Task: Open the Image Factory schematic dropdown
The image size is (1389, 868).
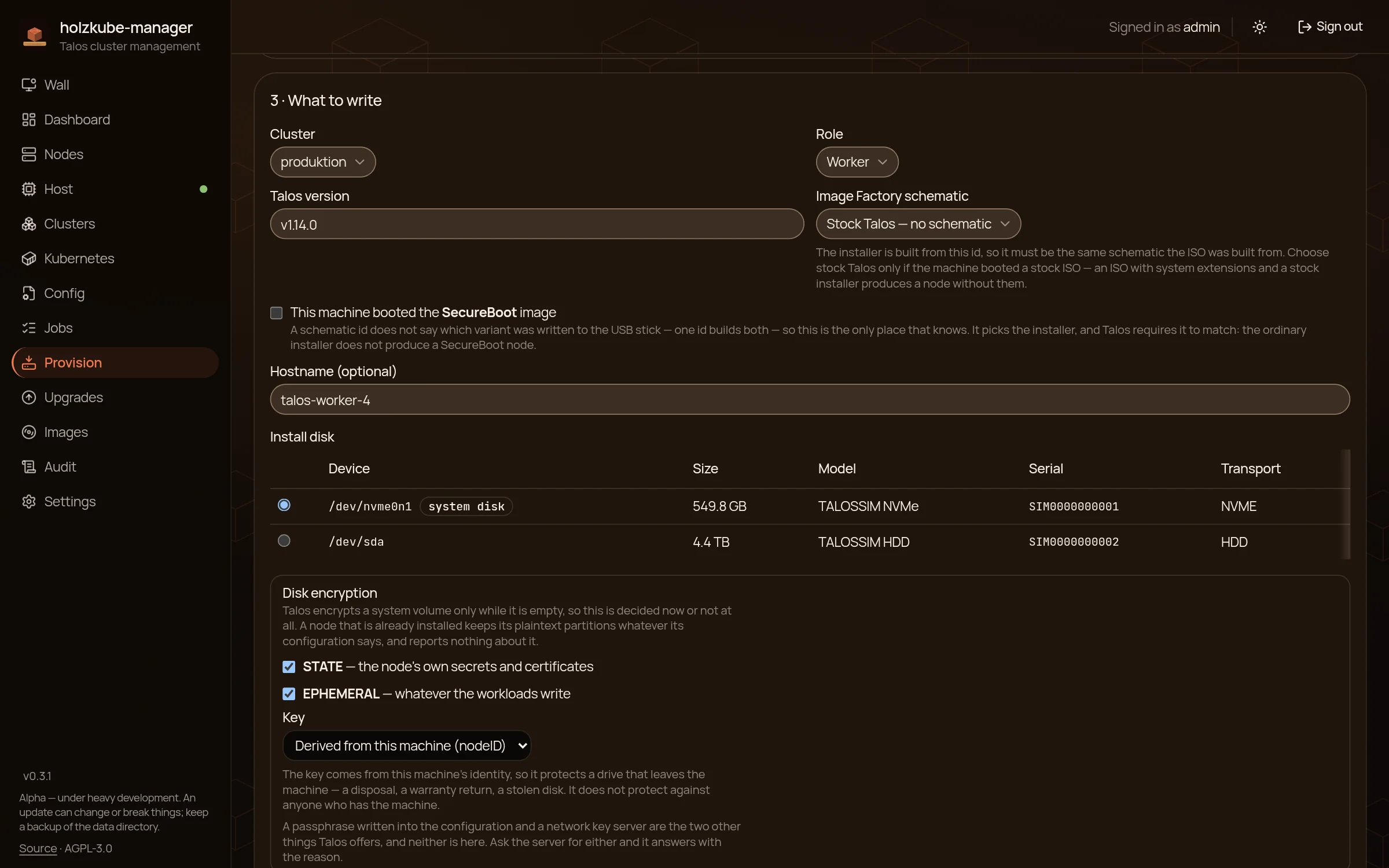Action: tap(918, 224)
